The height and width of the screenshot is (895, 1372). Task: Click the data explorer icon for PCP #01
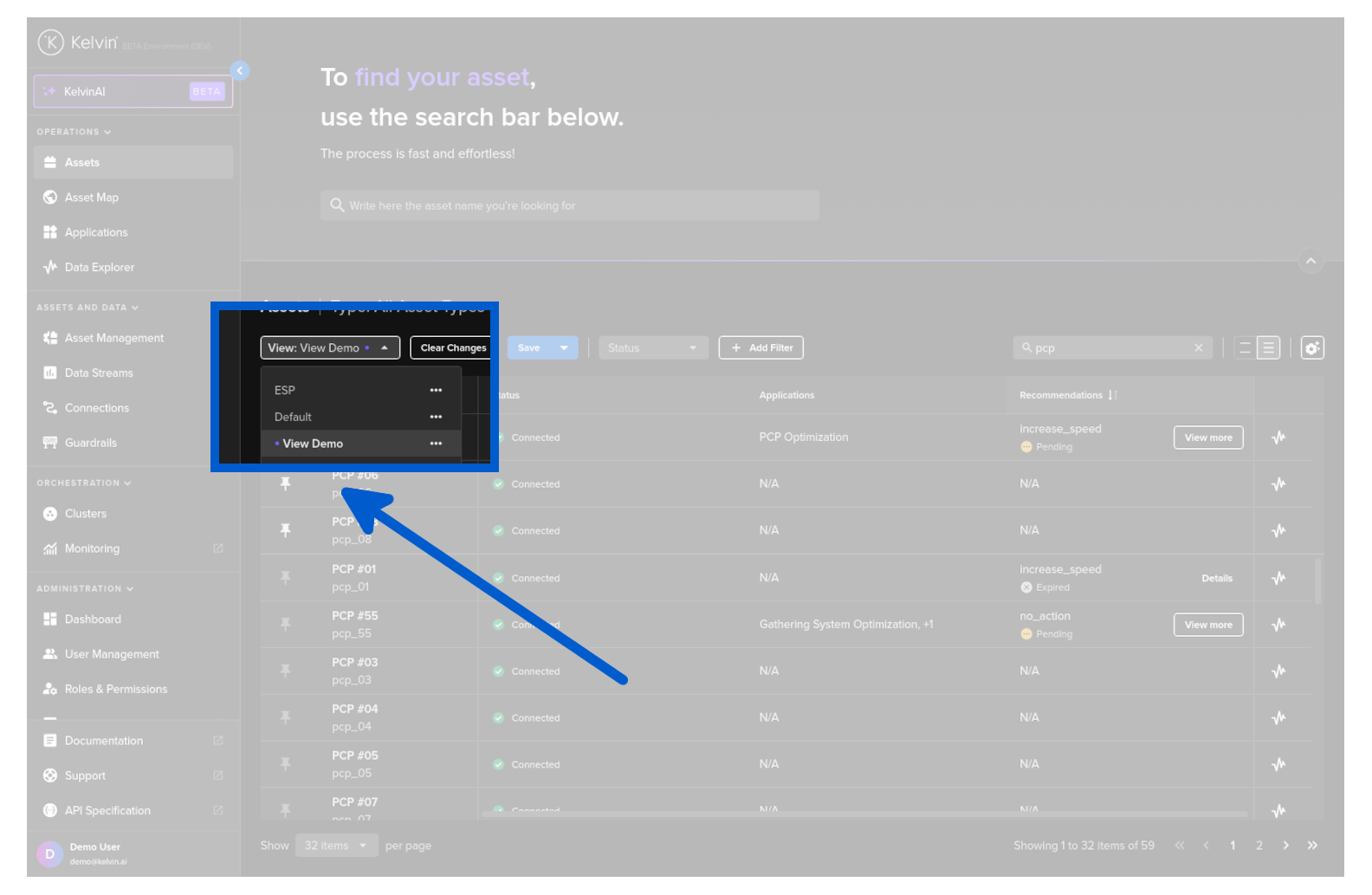pos(1278,579)
